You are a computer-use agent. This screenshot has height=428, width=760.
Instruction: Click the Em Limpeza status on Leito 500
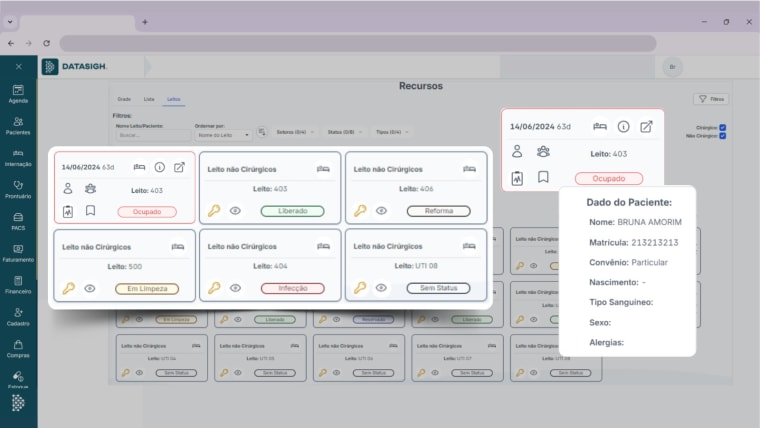click(147, 288)
